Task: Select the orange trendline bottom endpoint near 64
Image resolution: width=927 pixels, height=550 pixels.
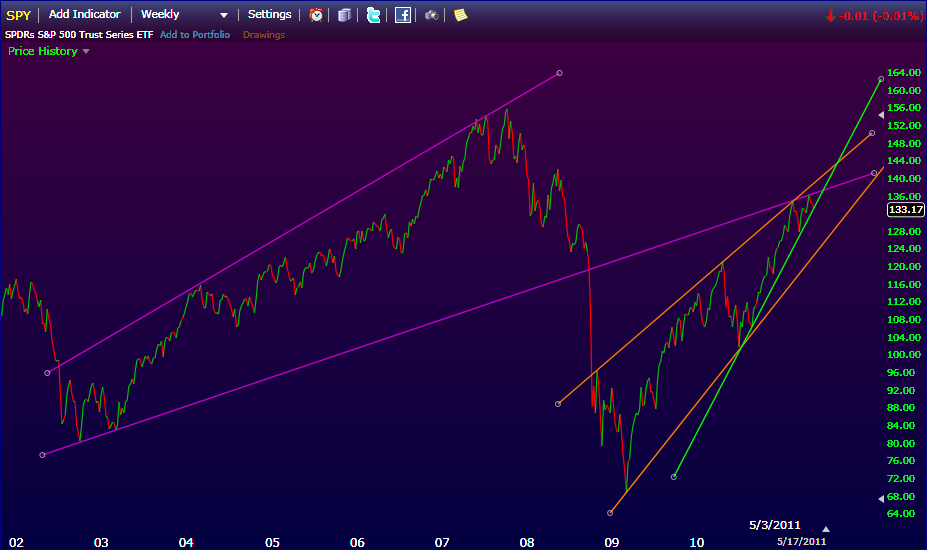Action: coord(610,512)
